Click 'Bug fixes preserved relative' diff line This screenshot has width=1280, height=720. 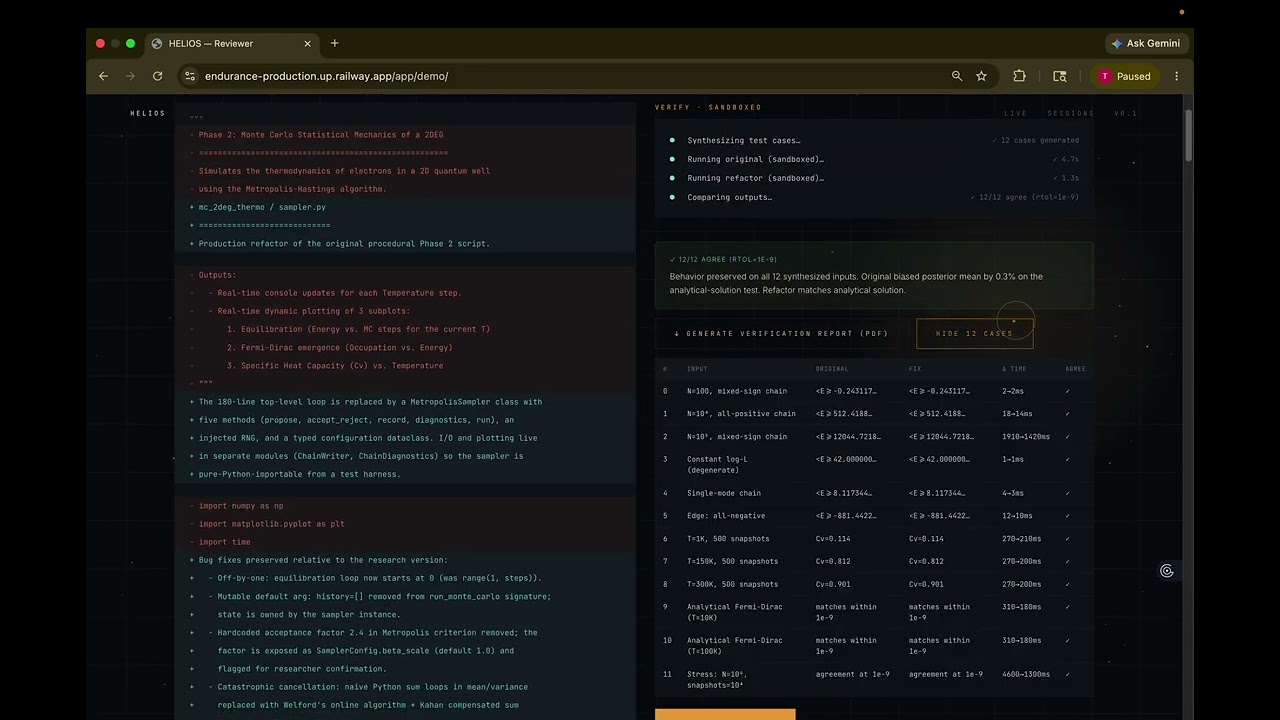323,560
